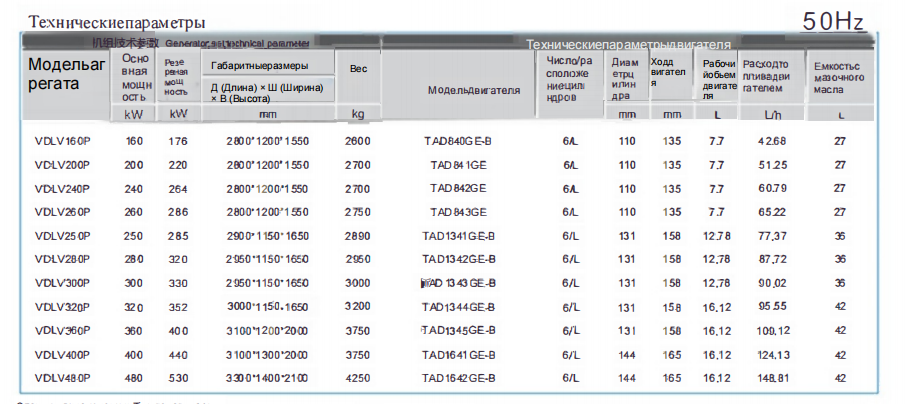Select the Габаритныеразмеры header cell
Viewport: 908px width, 404px height.
coord(259,65)
